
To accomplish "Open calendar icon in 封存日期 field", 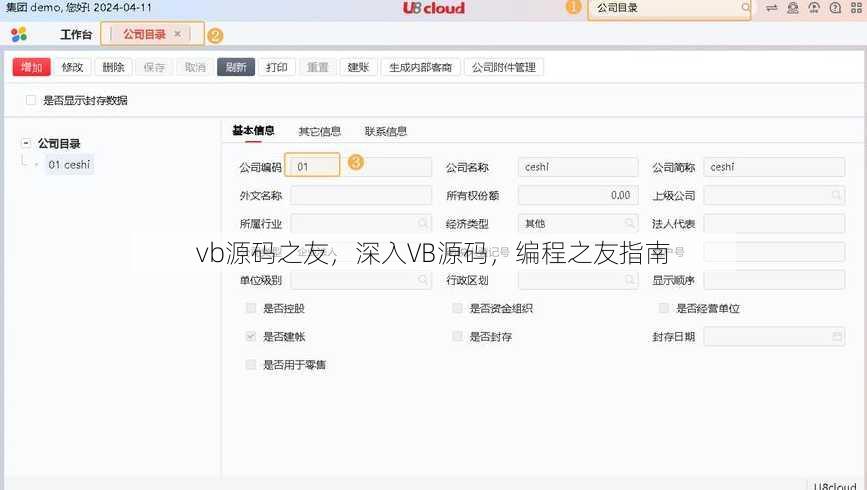I will (837, 336).
